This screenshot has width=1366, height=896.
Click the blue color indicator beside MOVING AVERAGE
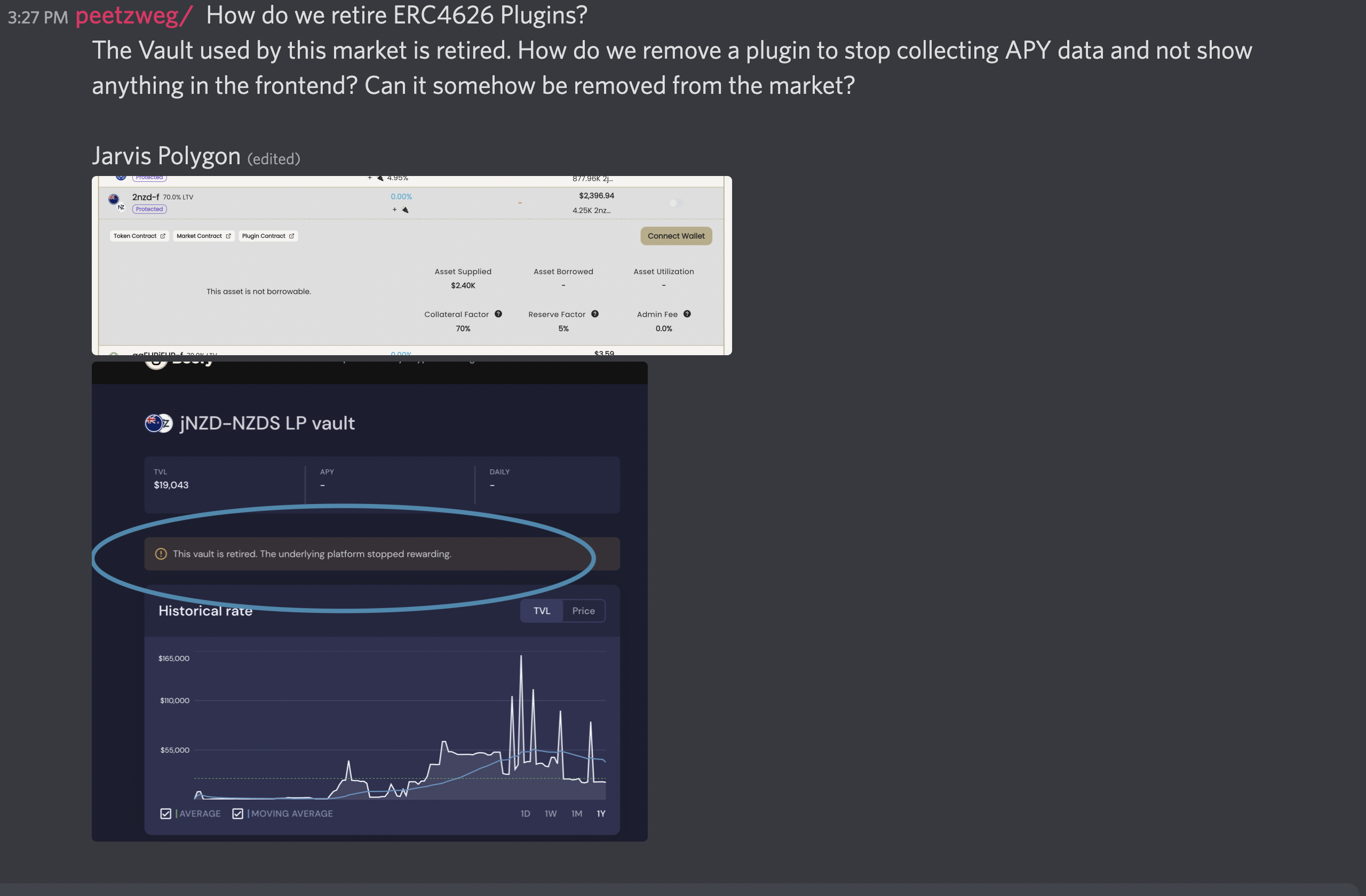point(249,813)
